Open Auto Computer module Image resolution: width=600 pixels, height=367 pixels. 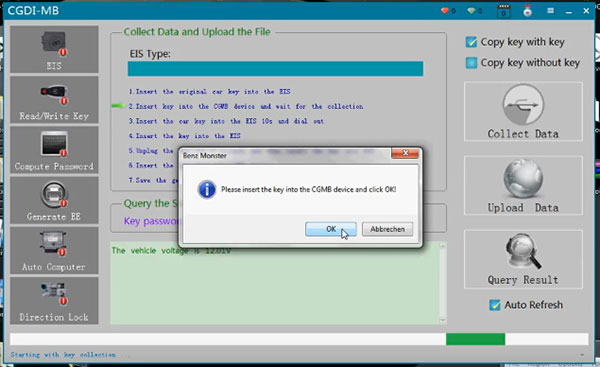[x=54, y=250]
